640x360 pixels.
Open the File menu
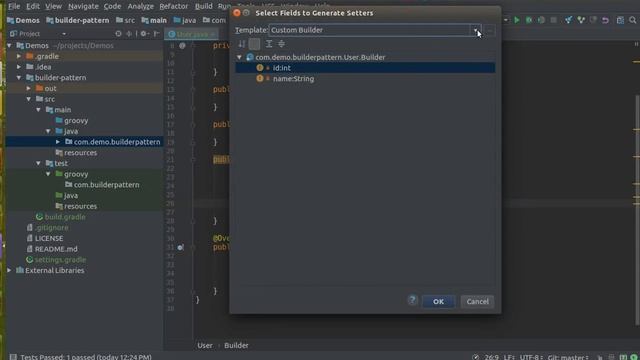click(x=14, y=6)
